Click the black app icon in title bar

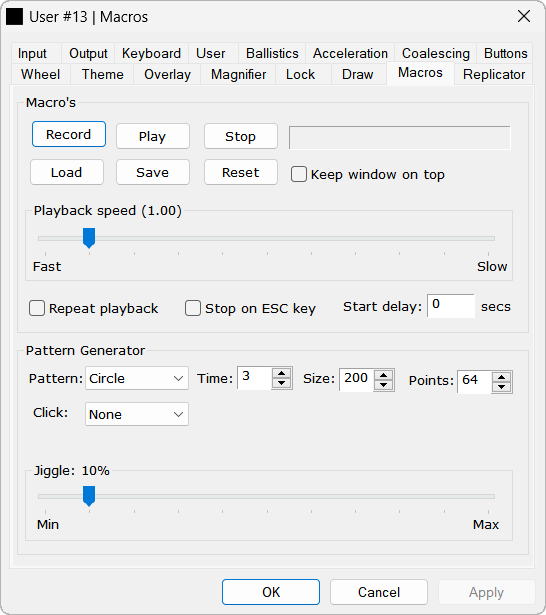pos(15,16)
